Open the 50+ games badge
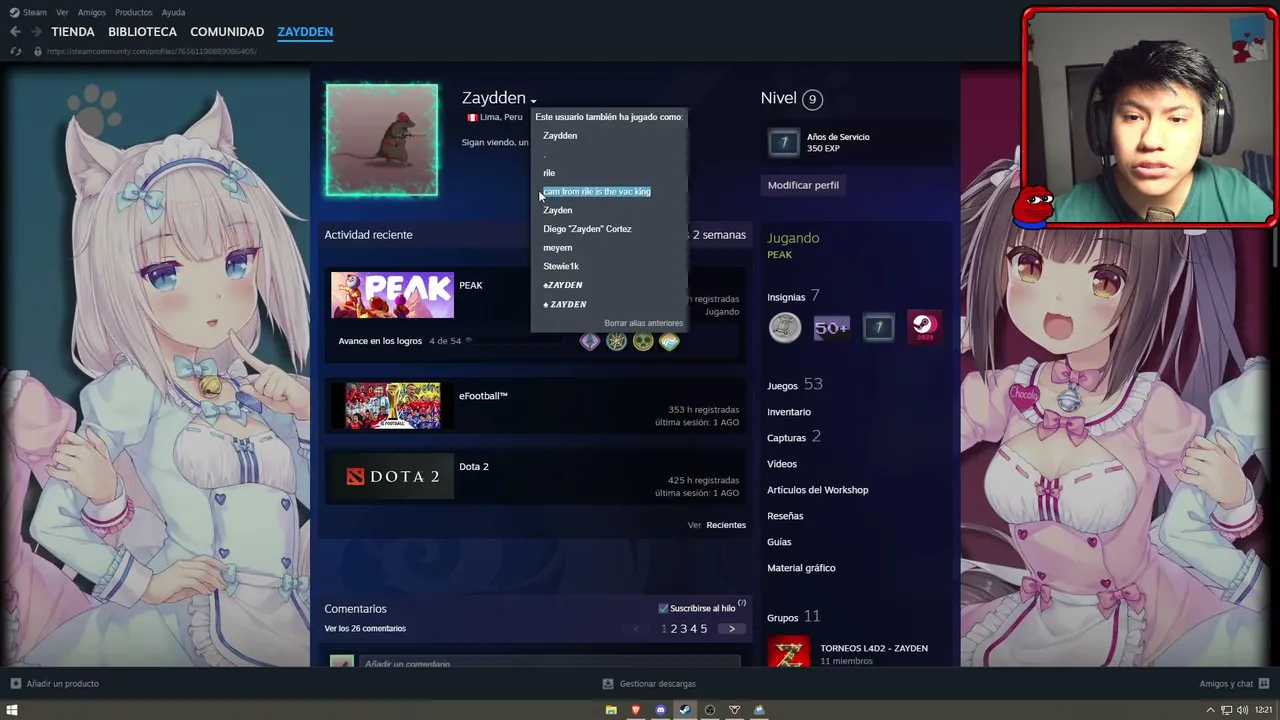 (x=831, y=327)
